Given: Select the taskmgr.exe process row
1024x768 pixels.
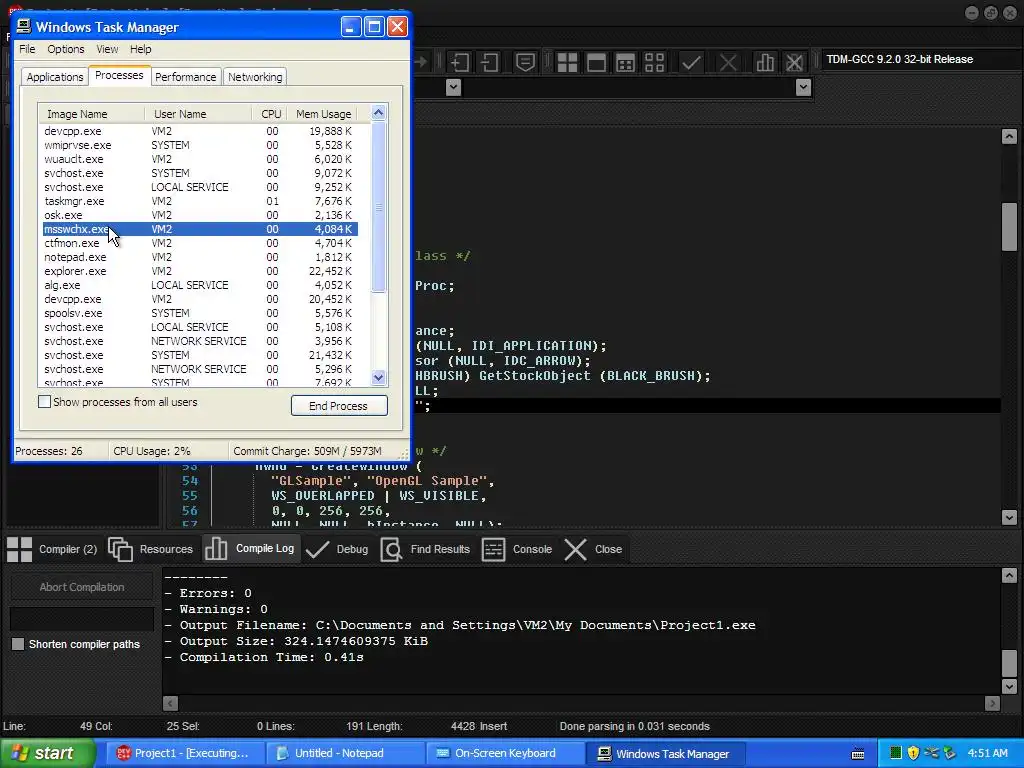Looking at the screenshot, I should pyautogui.click(x=200, y=201).
